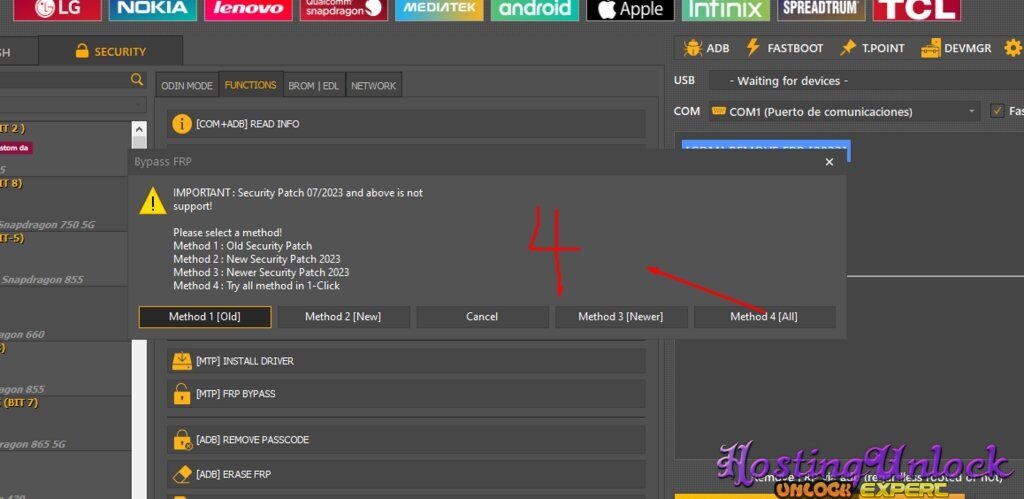Click the search magnifier in model list
The height and width of the screenshot is (499, 1024).
point(136,80)
